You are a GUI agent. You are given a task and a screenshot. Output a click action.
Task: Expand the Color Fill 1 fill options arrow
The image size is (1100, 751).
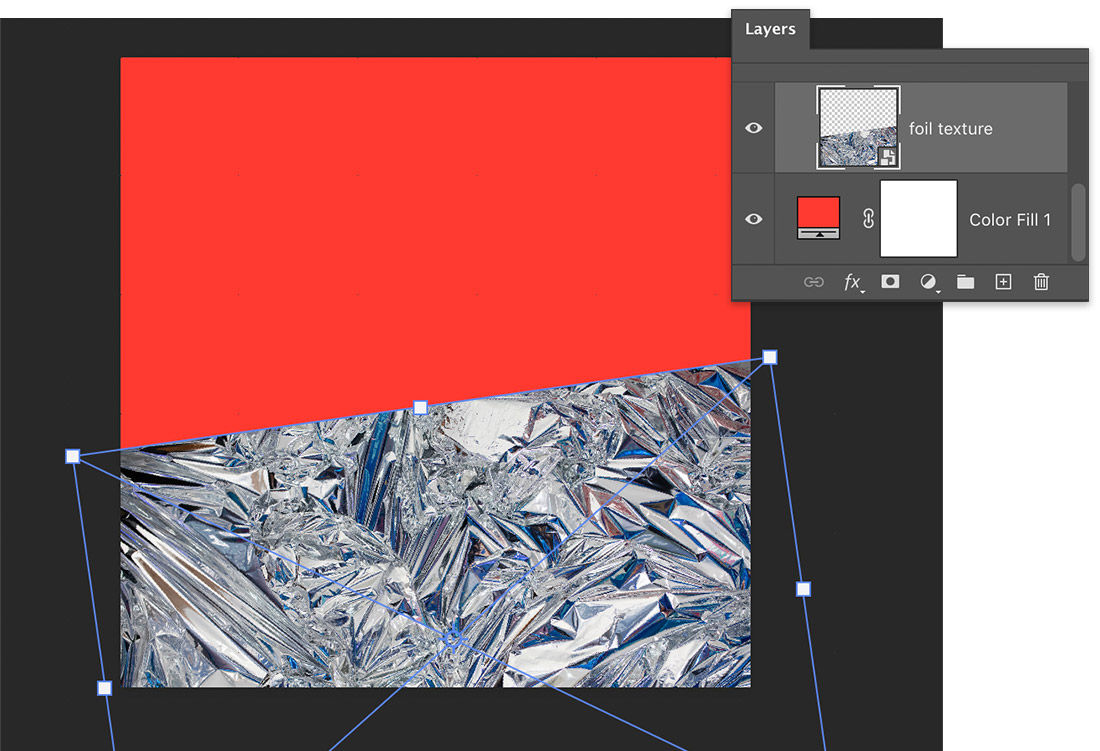[819, 233]
